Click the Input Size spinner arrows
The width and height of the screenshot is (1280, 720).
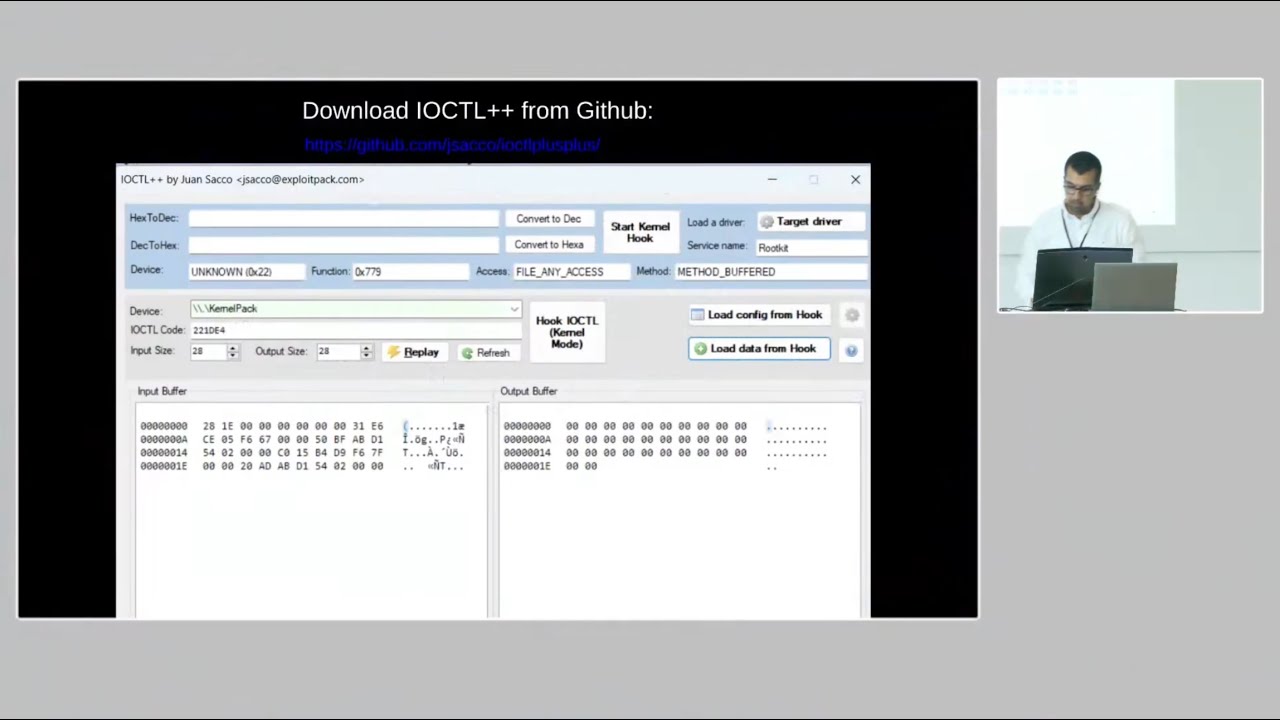[x=233, y=351]
